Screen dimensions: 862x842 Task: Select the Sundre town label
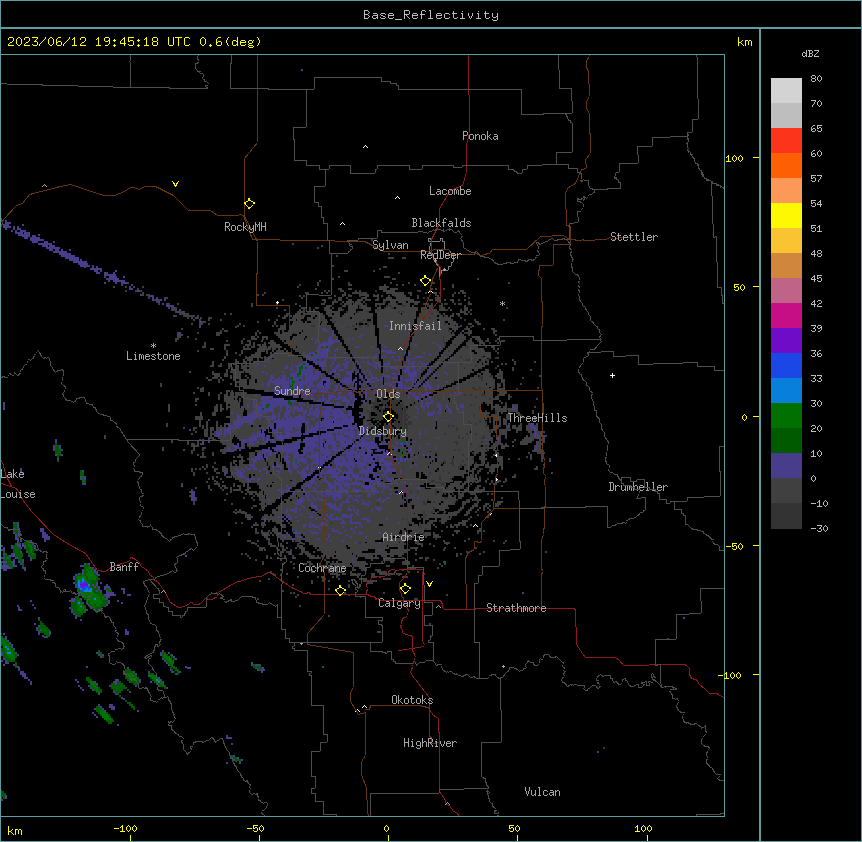[x=292, y=391]
